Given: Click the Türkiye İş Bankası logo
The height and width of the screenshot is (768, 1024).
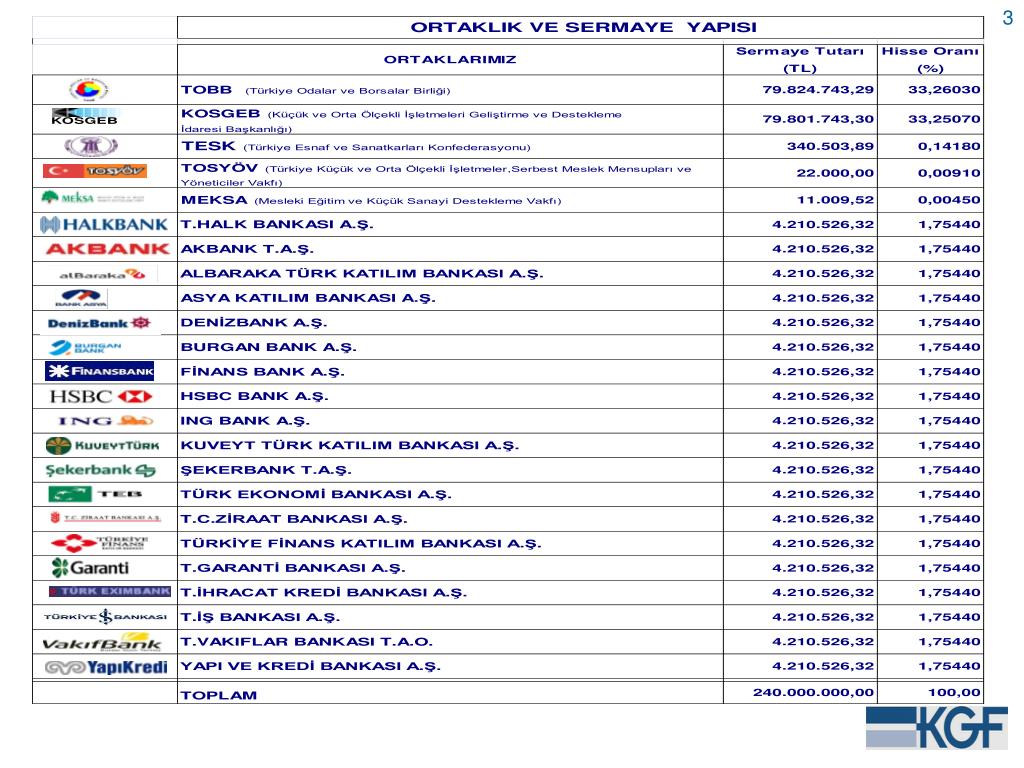Looking at the screenshot, I should (105, 616).
